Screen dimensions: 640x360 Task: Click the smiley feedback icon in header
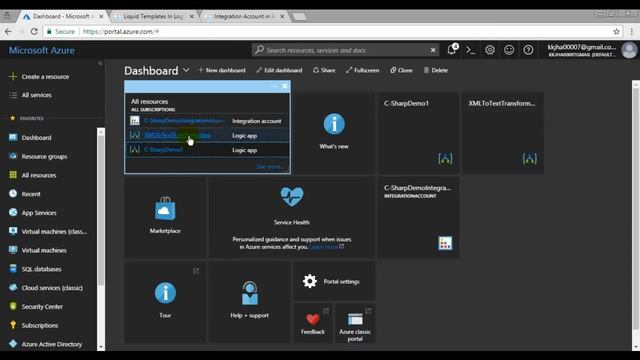tap(509, 50)
